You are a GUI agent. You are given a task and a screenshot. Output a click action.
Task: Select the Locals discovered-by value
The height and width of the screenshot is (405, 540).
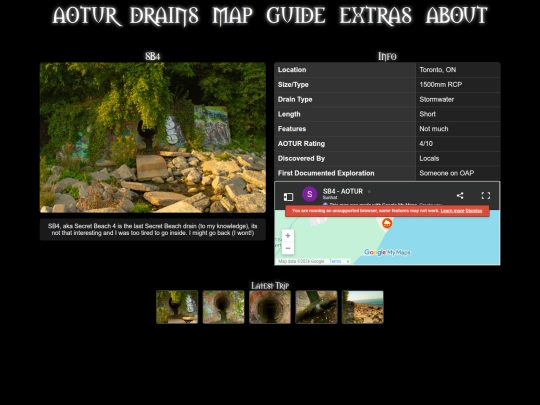click(429, 158)
